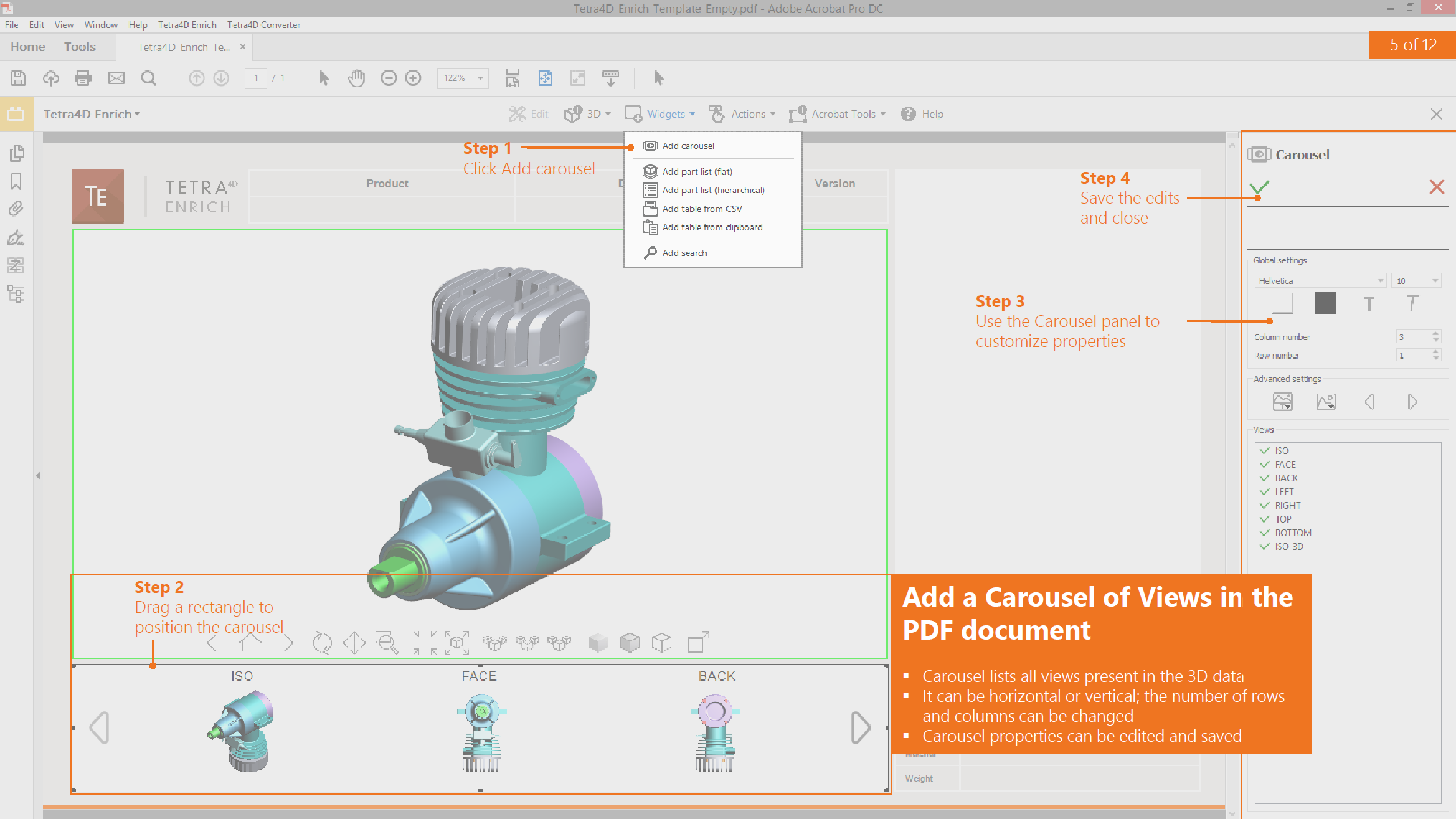Switch to the Tools tab
The image size is (1456, 819).
coord(80,47)
